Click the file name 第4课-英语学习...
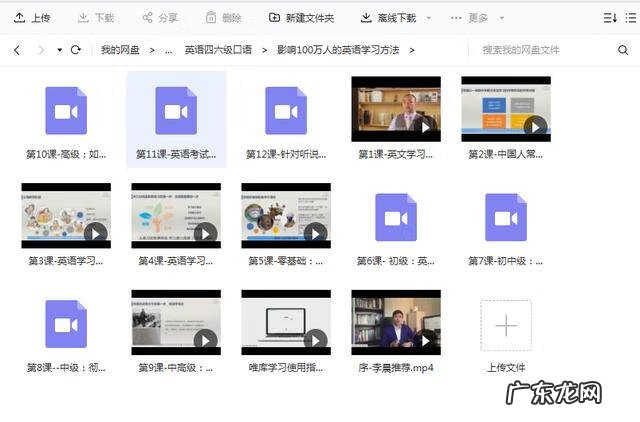This screenshot has height=422, width=640. [x=176, y=261]
